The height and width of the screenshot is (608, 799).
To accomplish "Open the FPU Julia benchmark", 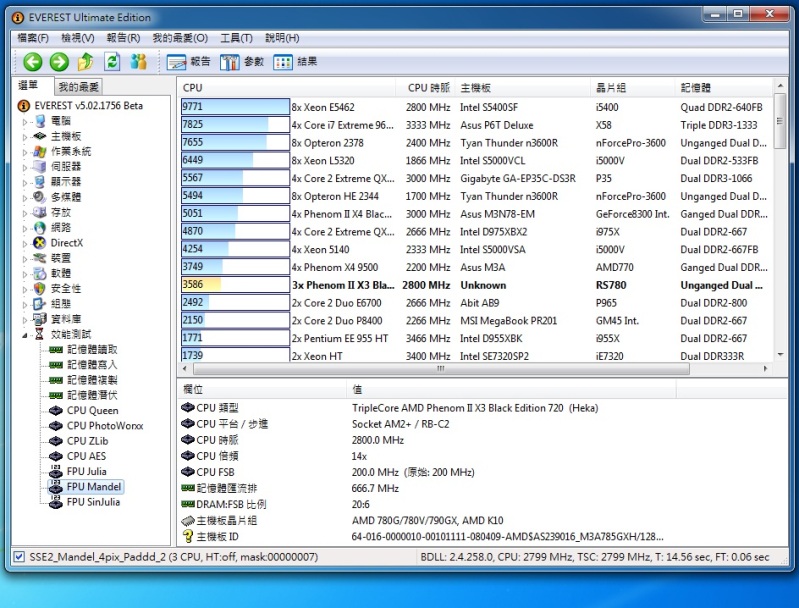I will pyautogui.click(x=87, y=471).
